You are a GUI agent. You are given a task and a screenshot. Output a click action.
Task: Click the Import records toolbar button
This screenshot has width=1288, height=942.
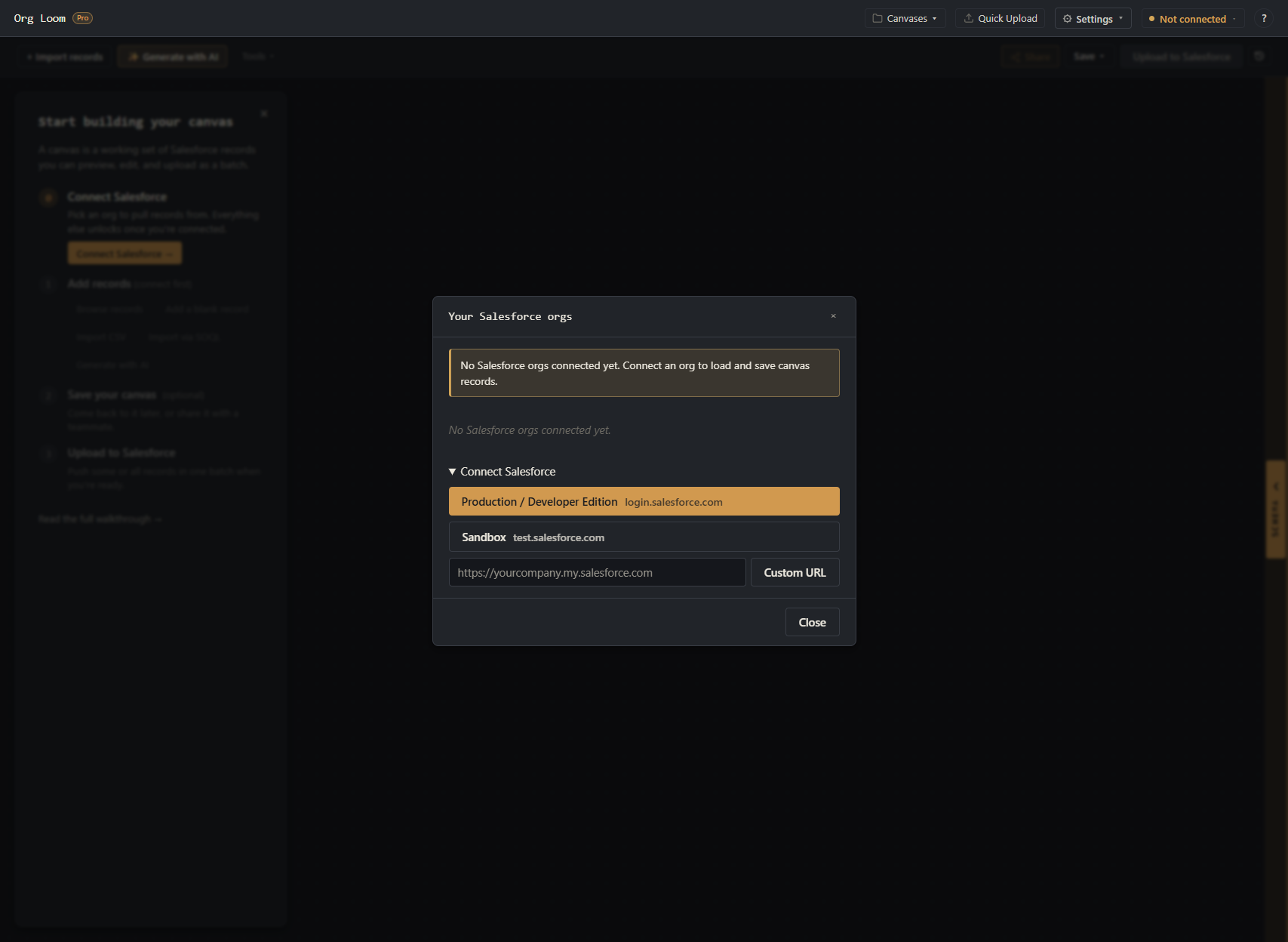65,57
